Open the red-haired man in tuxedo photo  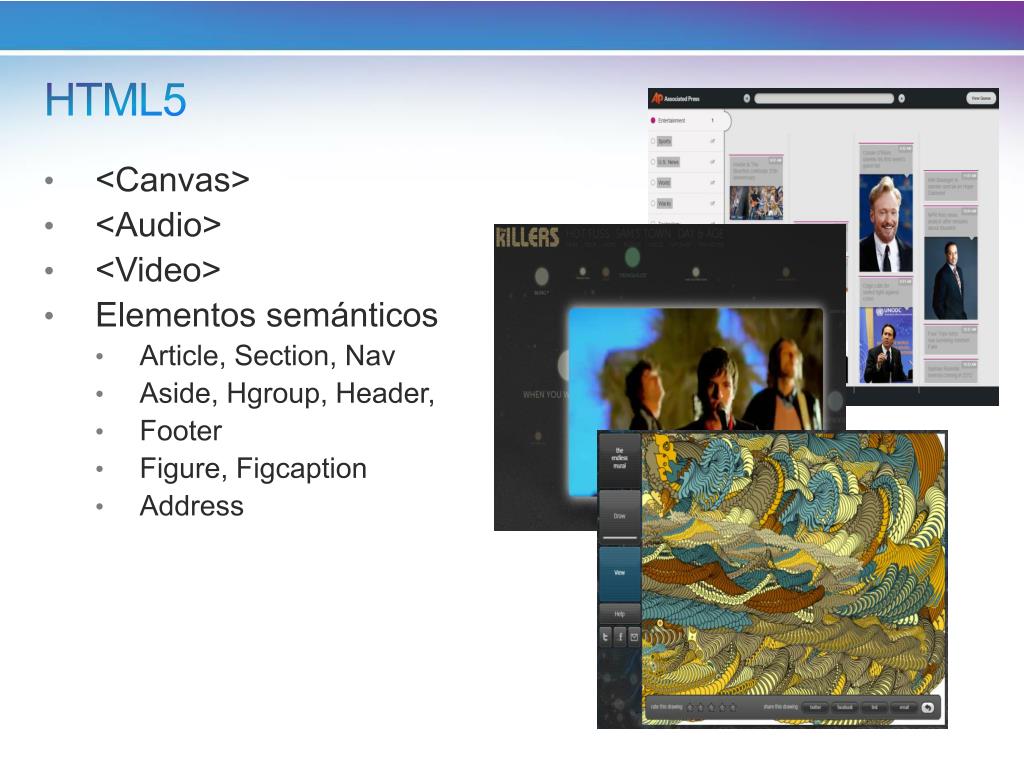(886, 224)
